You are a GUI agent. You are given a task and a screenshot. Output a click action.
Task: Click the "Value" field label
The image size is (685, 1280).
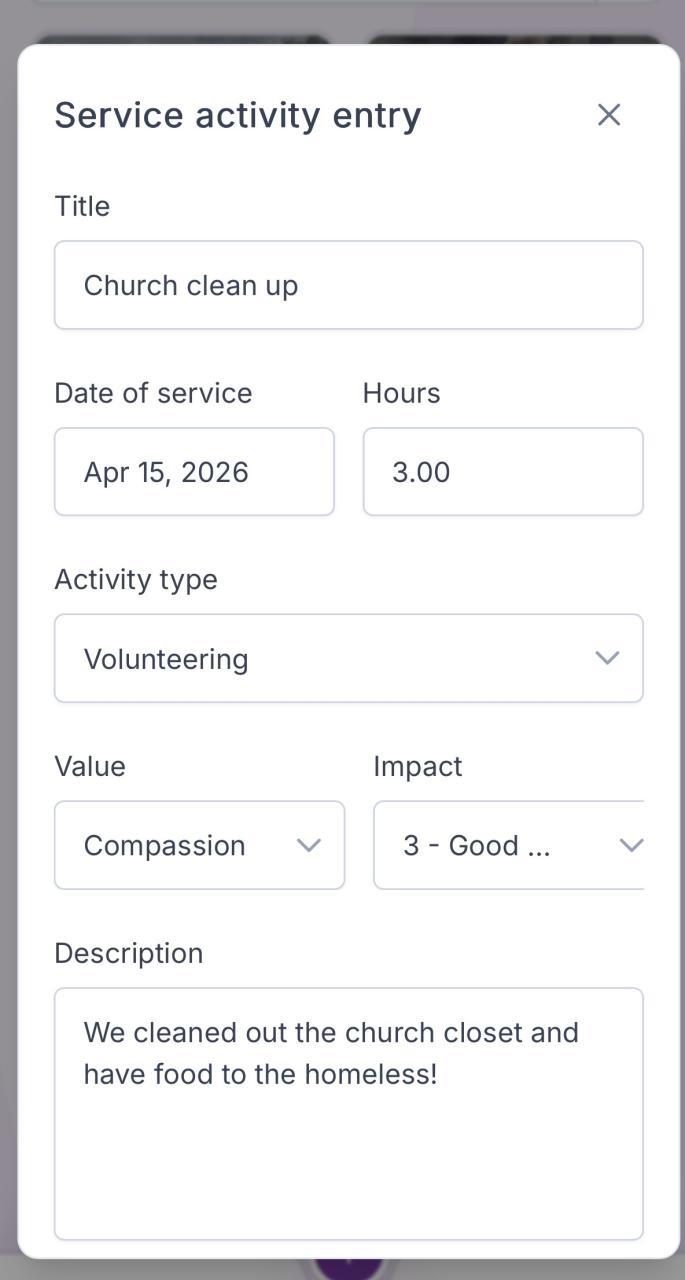[x=90, y=766]
